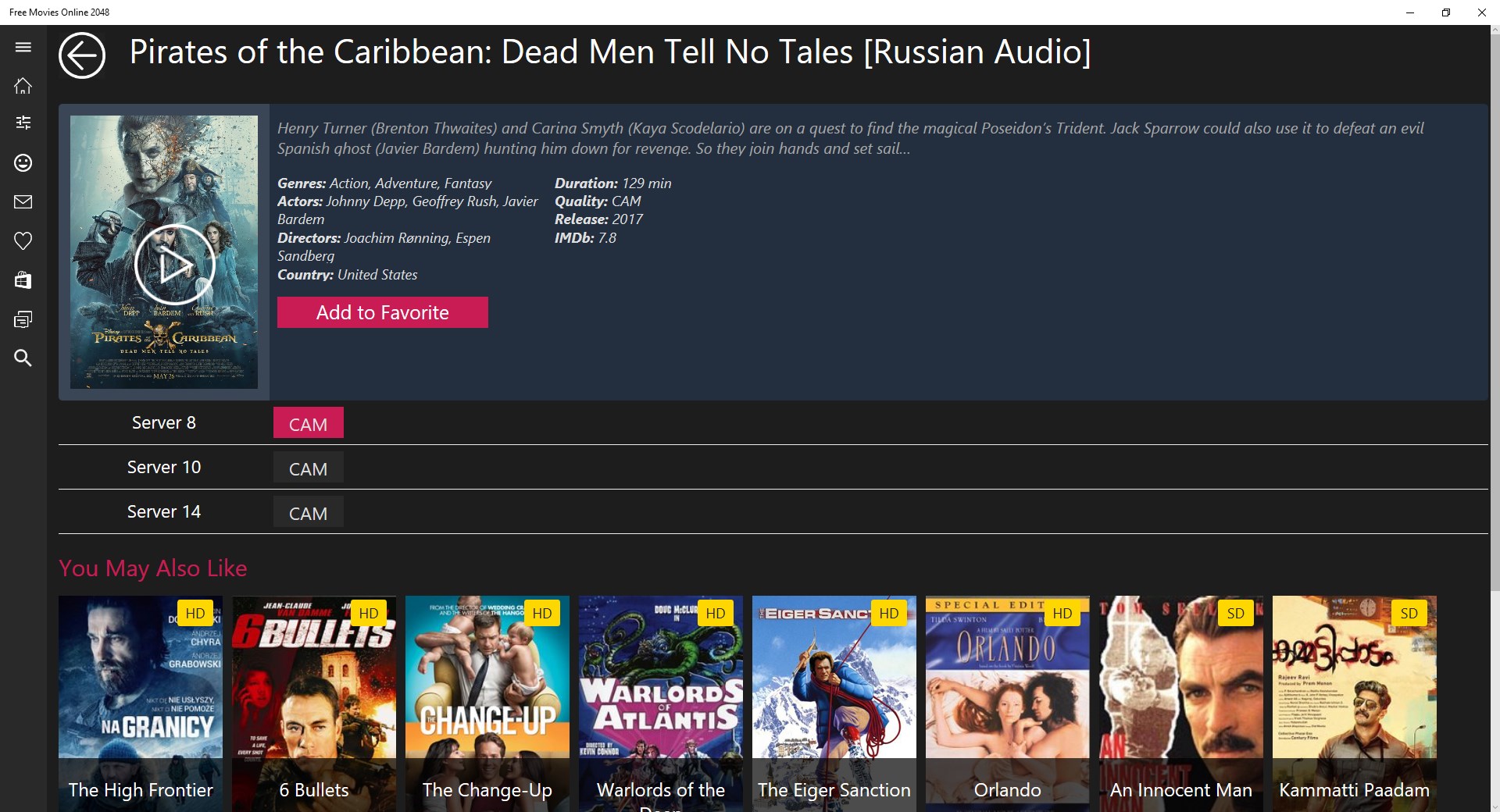Open Warlords of the Deep thumbnail
This screenshot has height=812, width=1500.
pos(661,704)
